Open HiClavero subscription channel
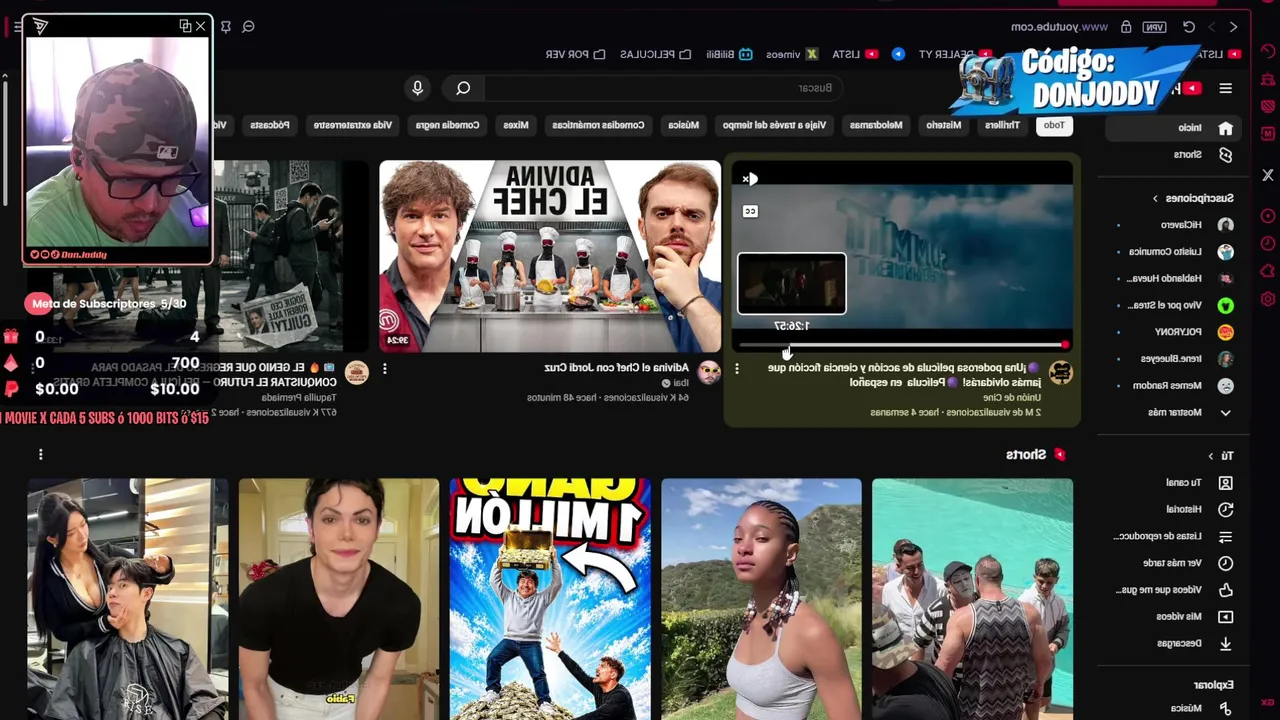Image resolution: width=1280 pixels, height=720 pixels. pyautogui.click(x=1172, y=225)
